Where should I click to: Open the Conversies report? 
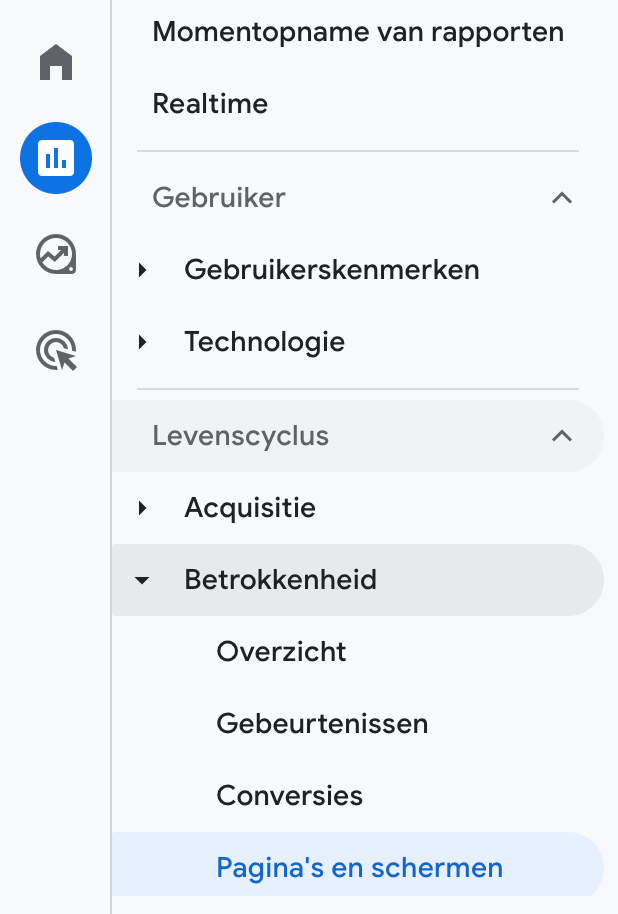pyautogui.click(x=289, y=795)
